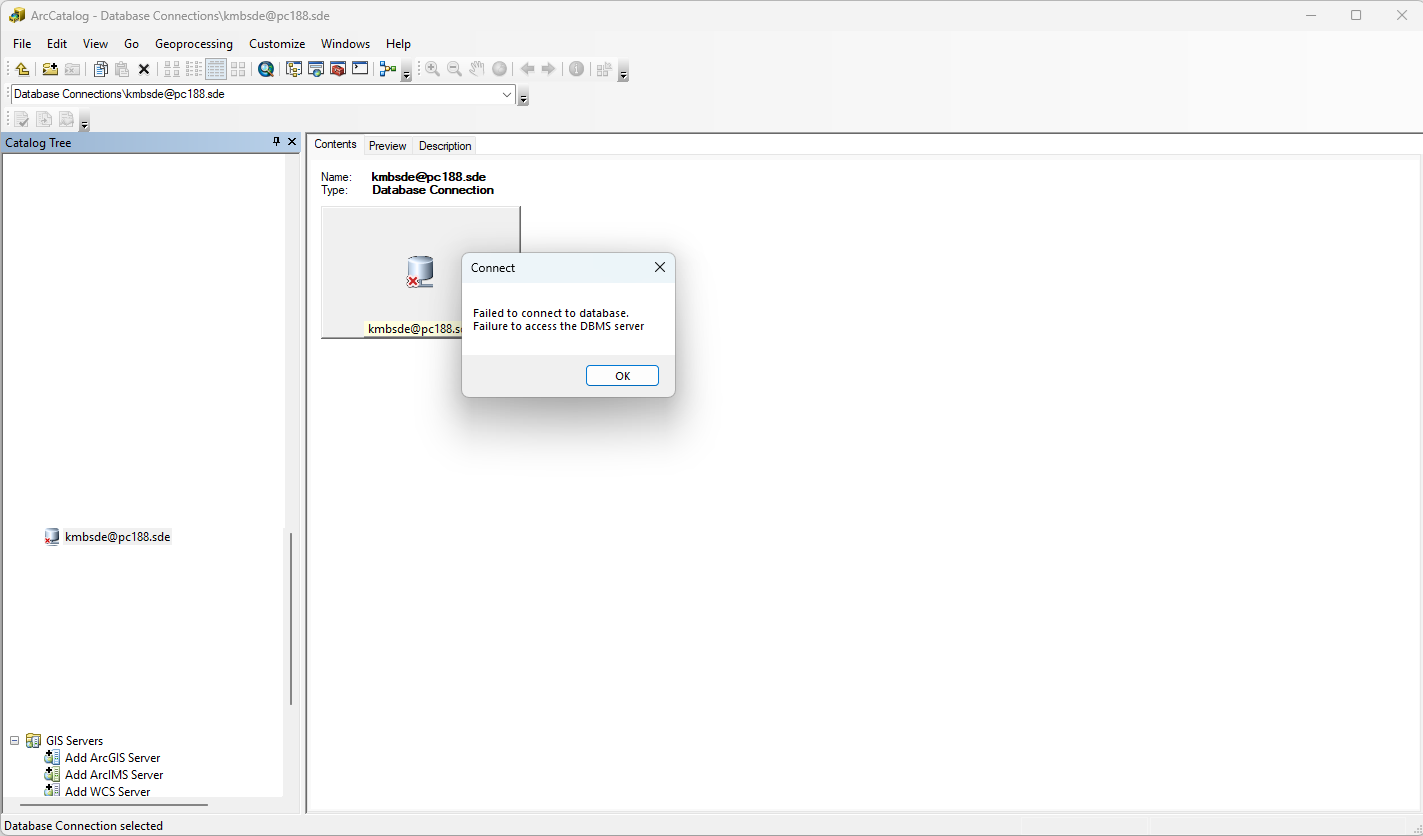Open the Edit menu
This screenshot has width=1423, height=836.
(x=57, y=44)
